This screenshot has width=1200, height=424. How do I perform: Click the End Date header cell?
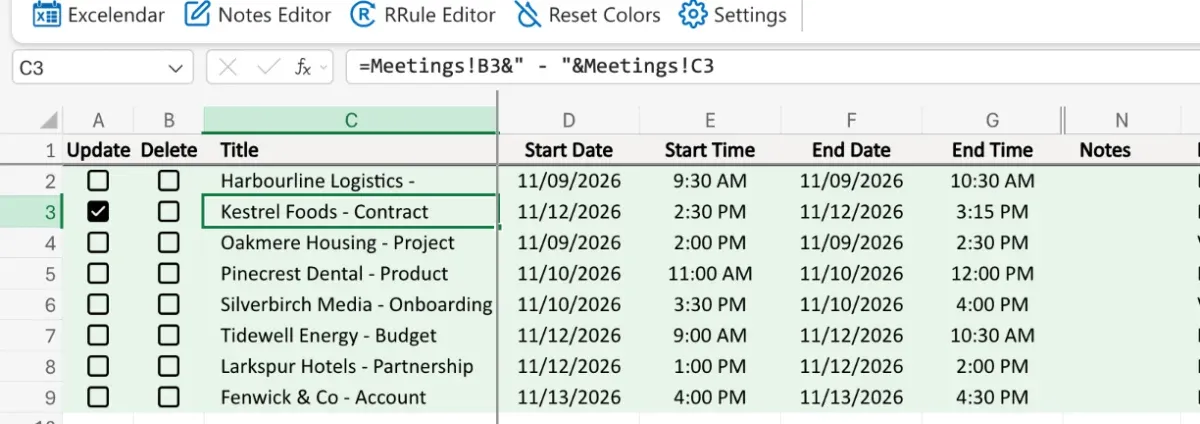click(x=851, y=150)
